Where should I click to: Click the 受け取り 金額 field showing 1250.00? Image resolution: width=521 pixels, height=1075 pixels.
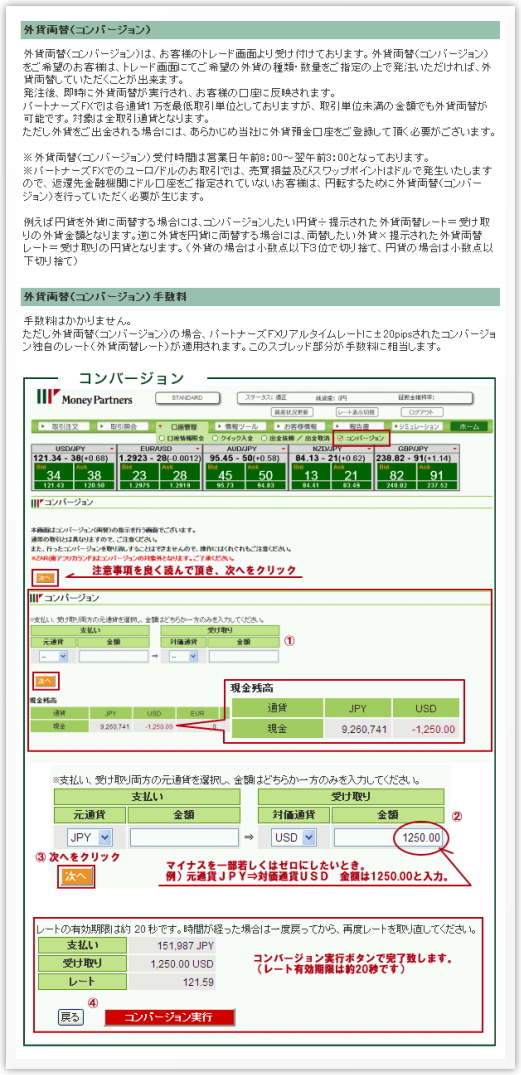click(388, 837)
